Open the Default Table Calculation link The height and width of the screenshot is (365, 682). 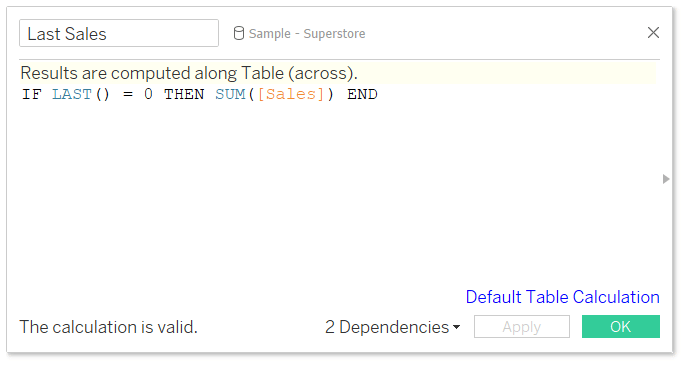coord(562,297)
